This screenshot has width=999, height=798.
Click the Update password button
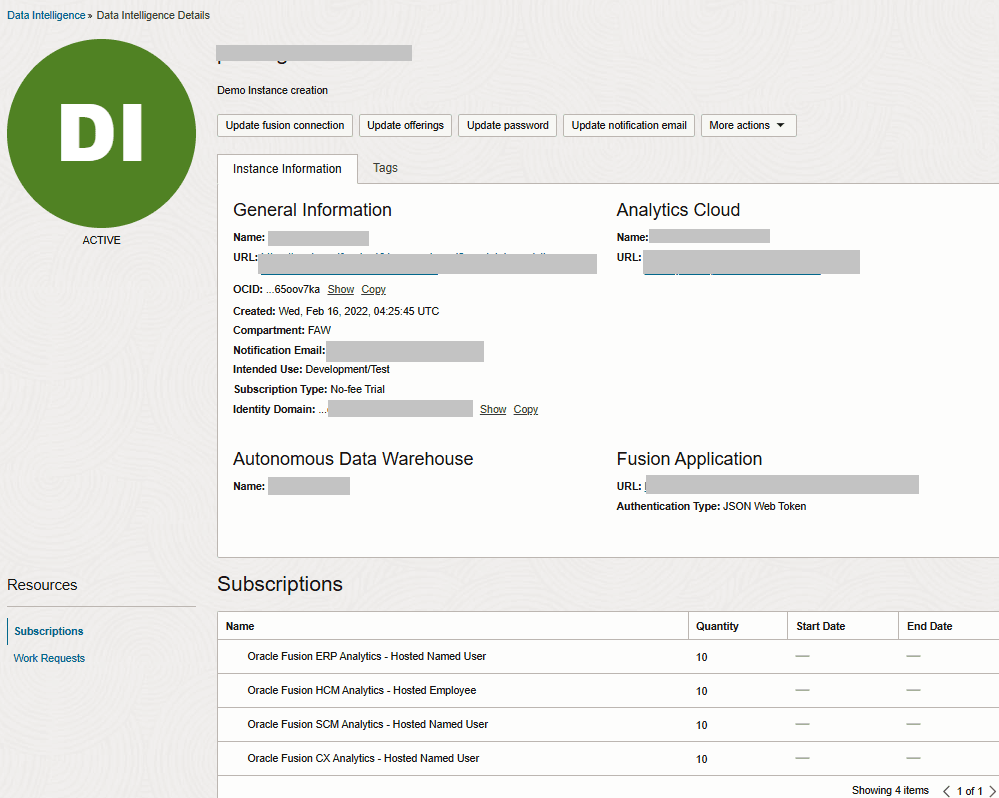[x=507, y=125]
